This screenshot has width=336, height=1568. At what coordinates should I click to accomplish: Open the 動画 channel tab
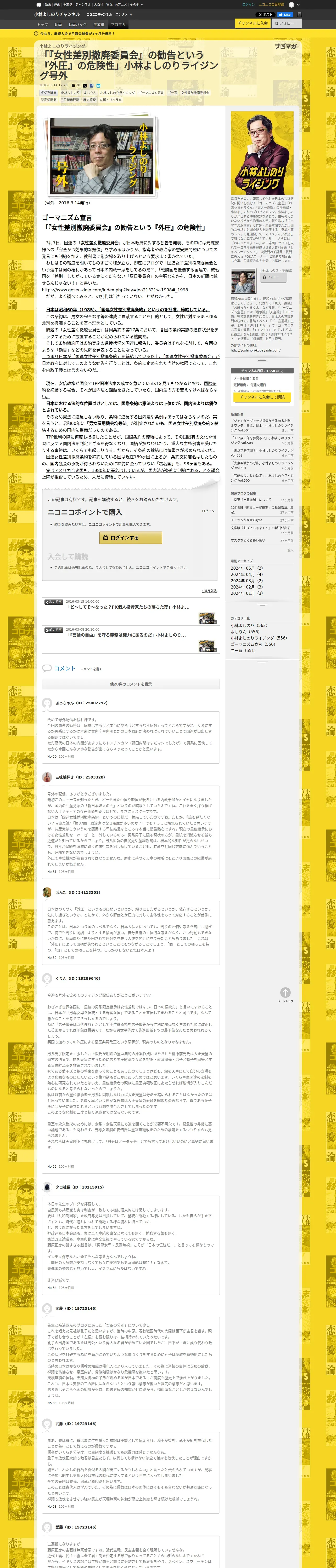58,24
